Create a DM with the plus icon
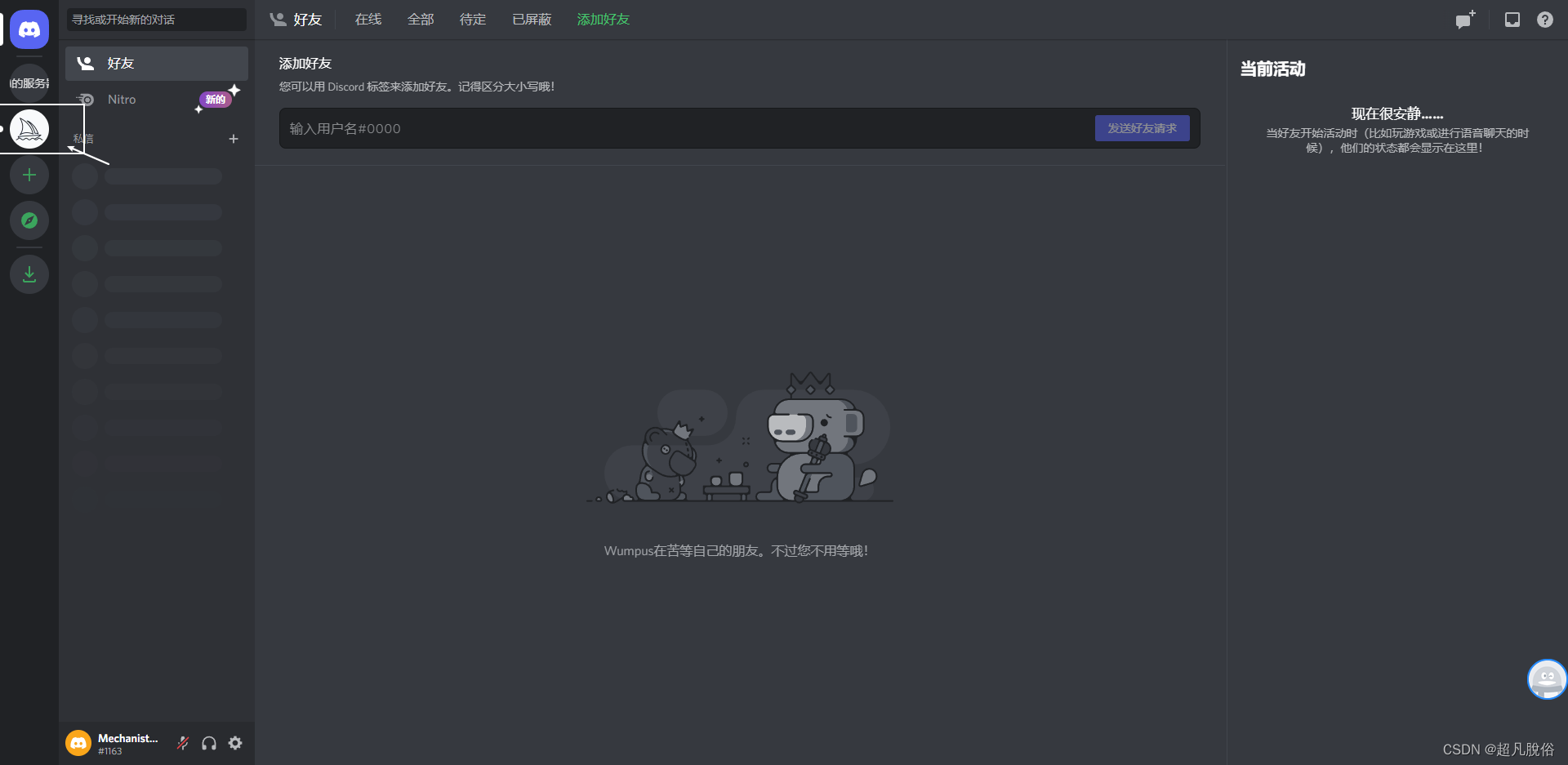The width and height of the screenshot is (1568, 765). [234, 139]
